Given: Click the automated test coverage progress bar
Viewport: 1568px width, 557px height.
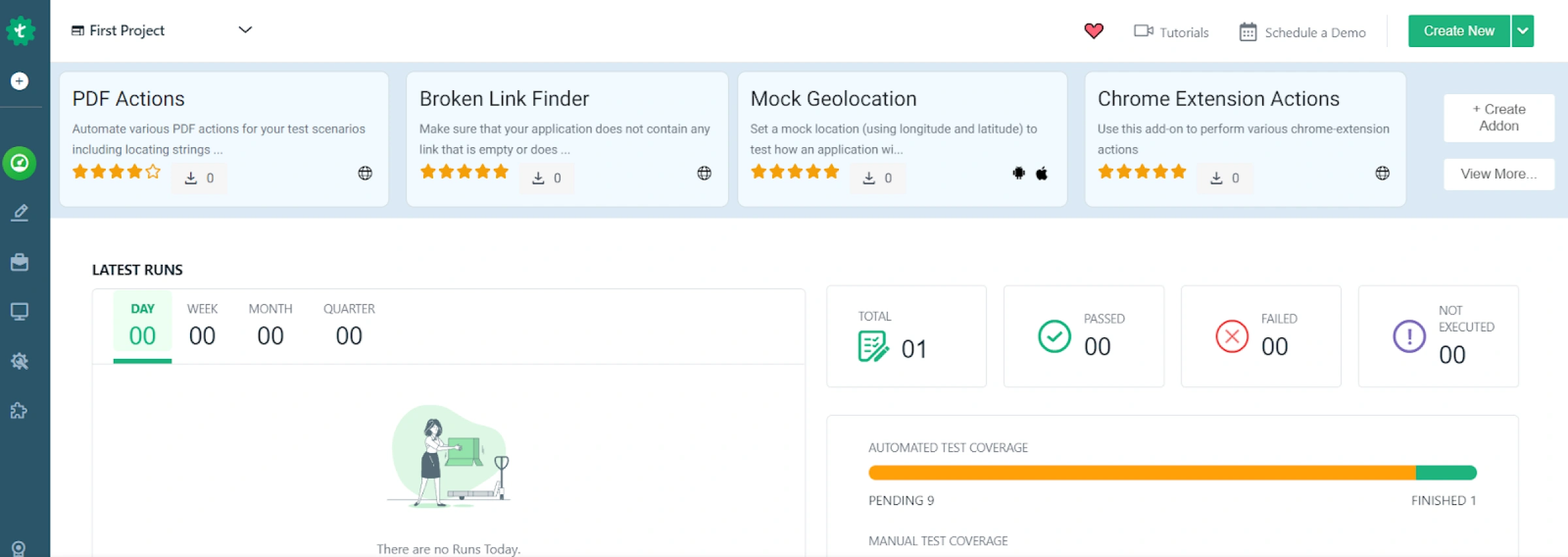Looking at the screenshot, I should point(1172,472).
